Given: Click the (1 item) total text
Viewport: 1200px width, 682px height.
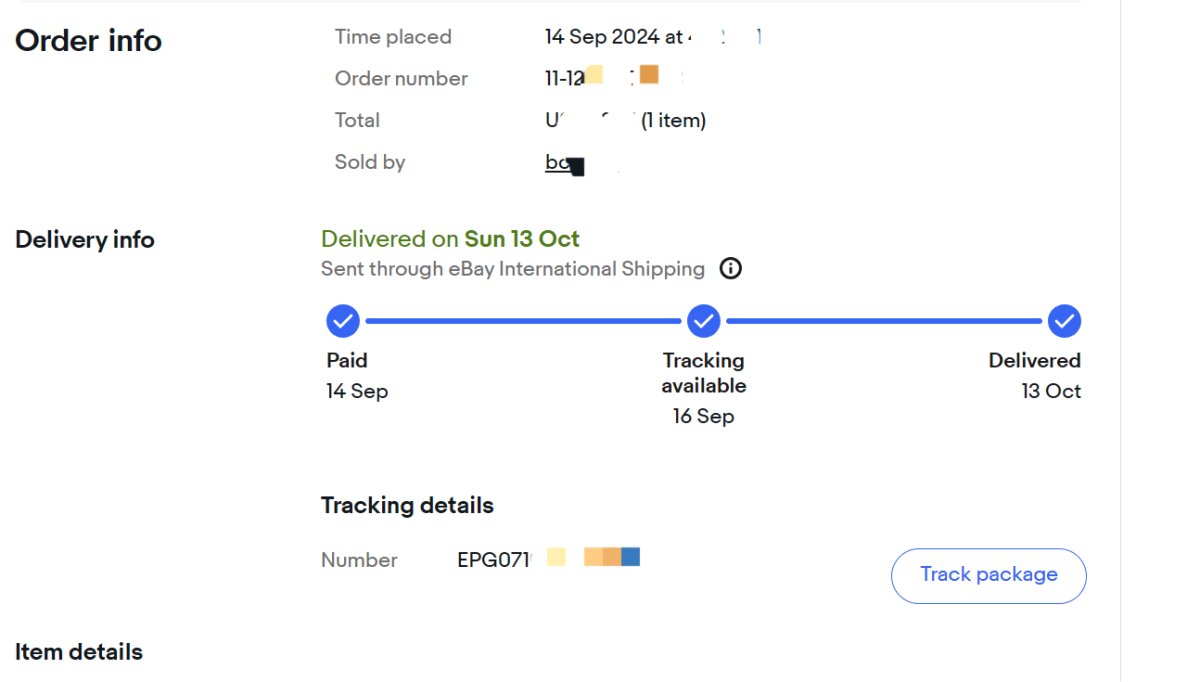Looking at the screenshot, I should (x=673, y=121).
